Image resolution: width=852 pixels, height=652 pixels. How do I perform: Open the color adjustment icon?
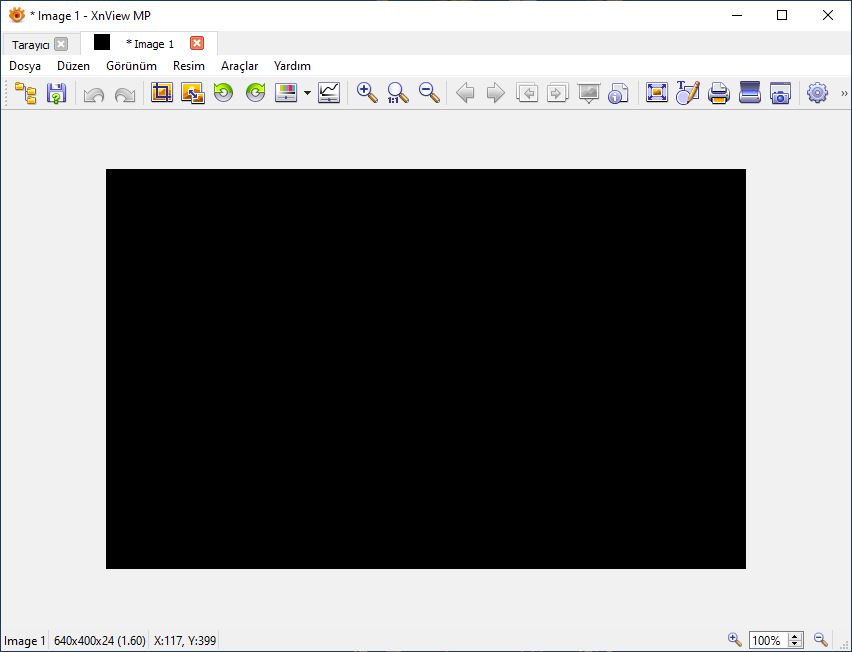(x=286, y=93)
